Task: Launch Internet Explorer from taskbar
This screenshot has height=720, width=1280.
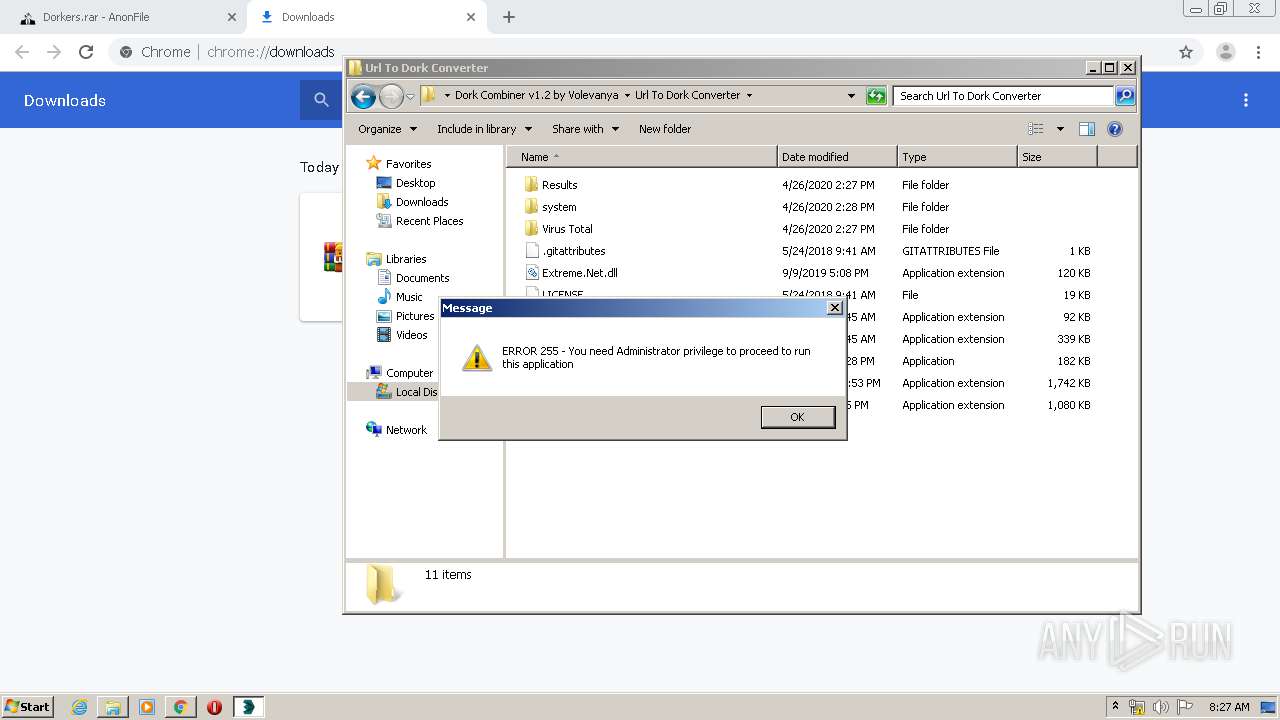Action: click(79, 707)
